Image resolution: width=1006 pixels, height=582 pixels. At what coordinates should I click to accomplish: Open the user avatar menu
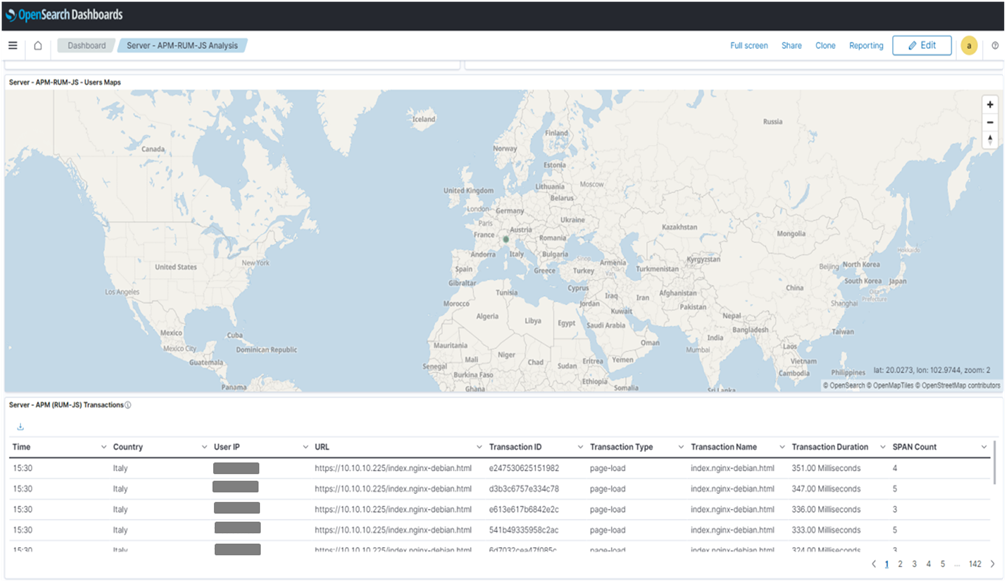pyautogui.click(x=969, y=46)
